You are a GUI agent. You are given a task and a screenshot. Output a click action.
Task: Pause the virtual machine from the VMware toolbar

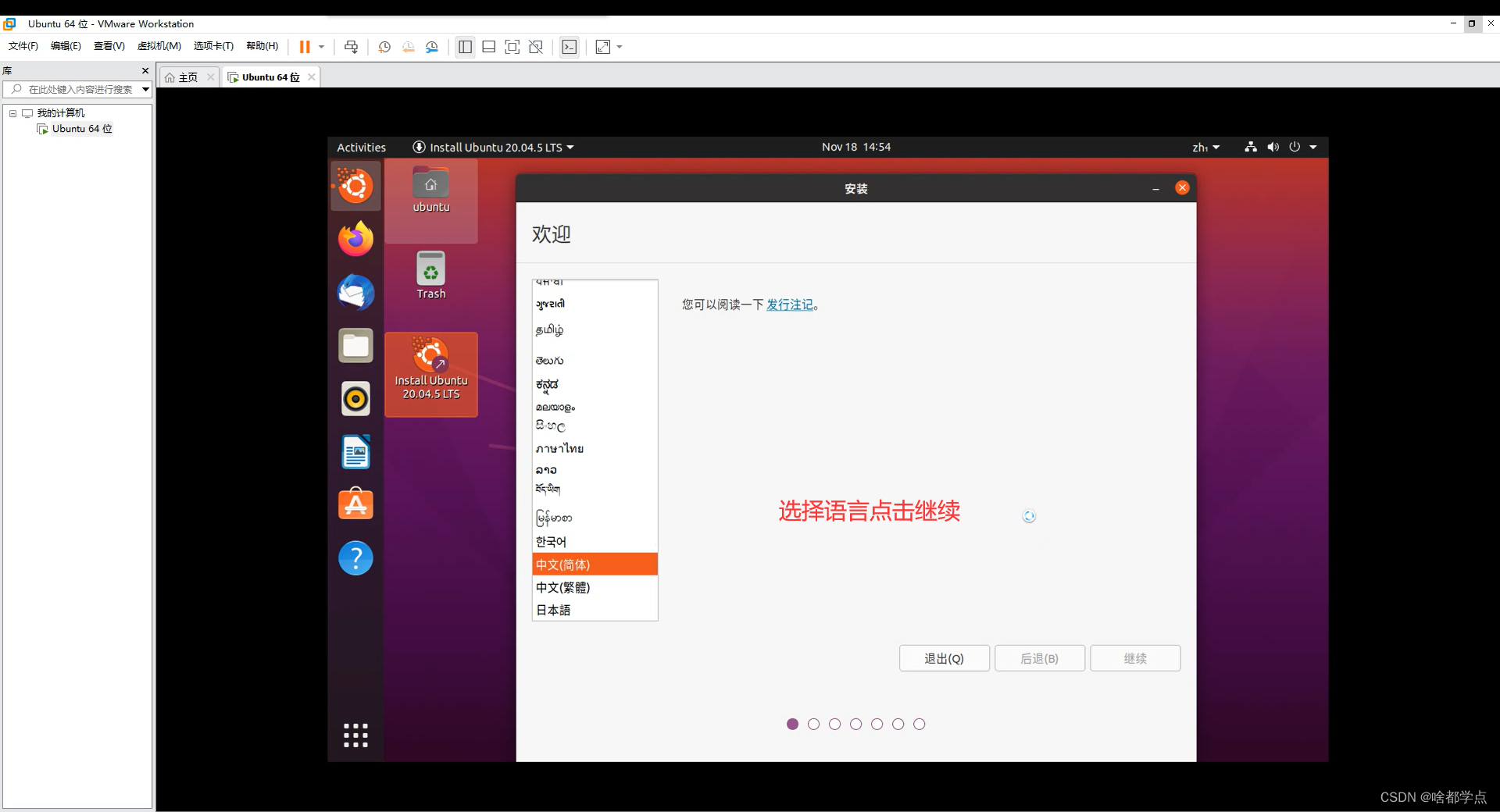click(305, 47)
